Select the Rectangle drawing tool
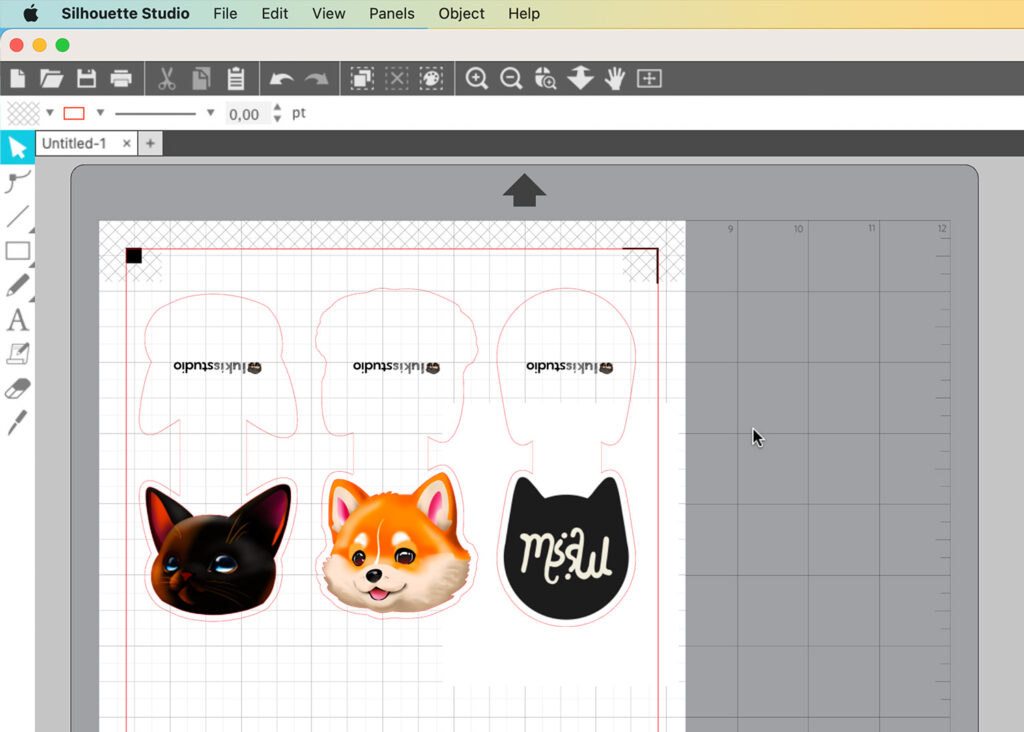1024x732 pixels. pyautogui.click(x=17, y=251)
